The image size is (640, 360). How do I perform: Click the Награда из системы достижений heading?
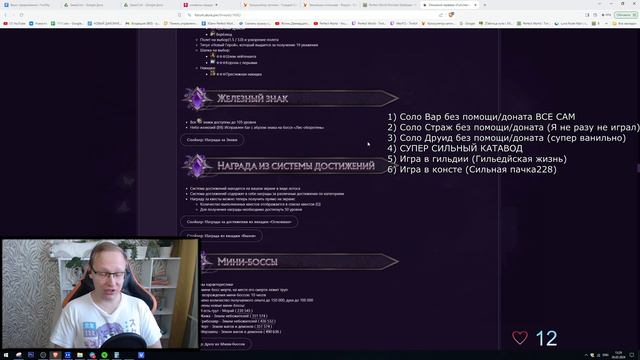[296, 166]
